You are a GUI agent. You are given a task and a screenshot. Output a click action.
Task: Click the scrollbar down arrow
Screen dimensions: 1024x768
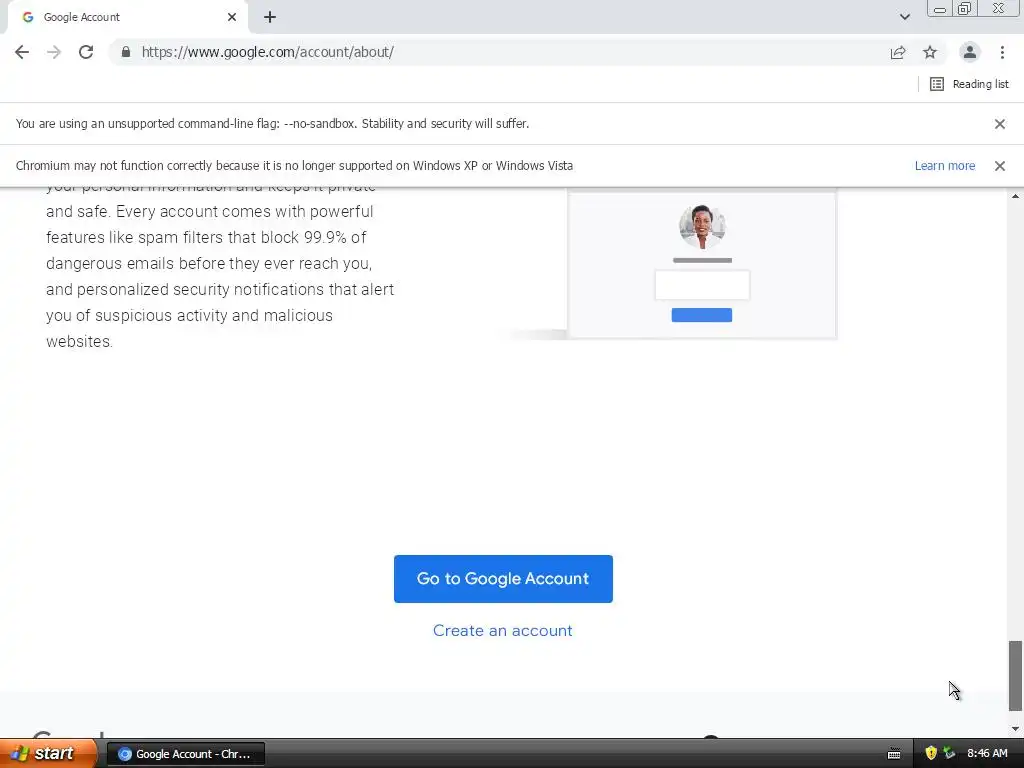1015,729
